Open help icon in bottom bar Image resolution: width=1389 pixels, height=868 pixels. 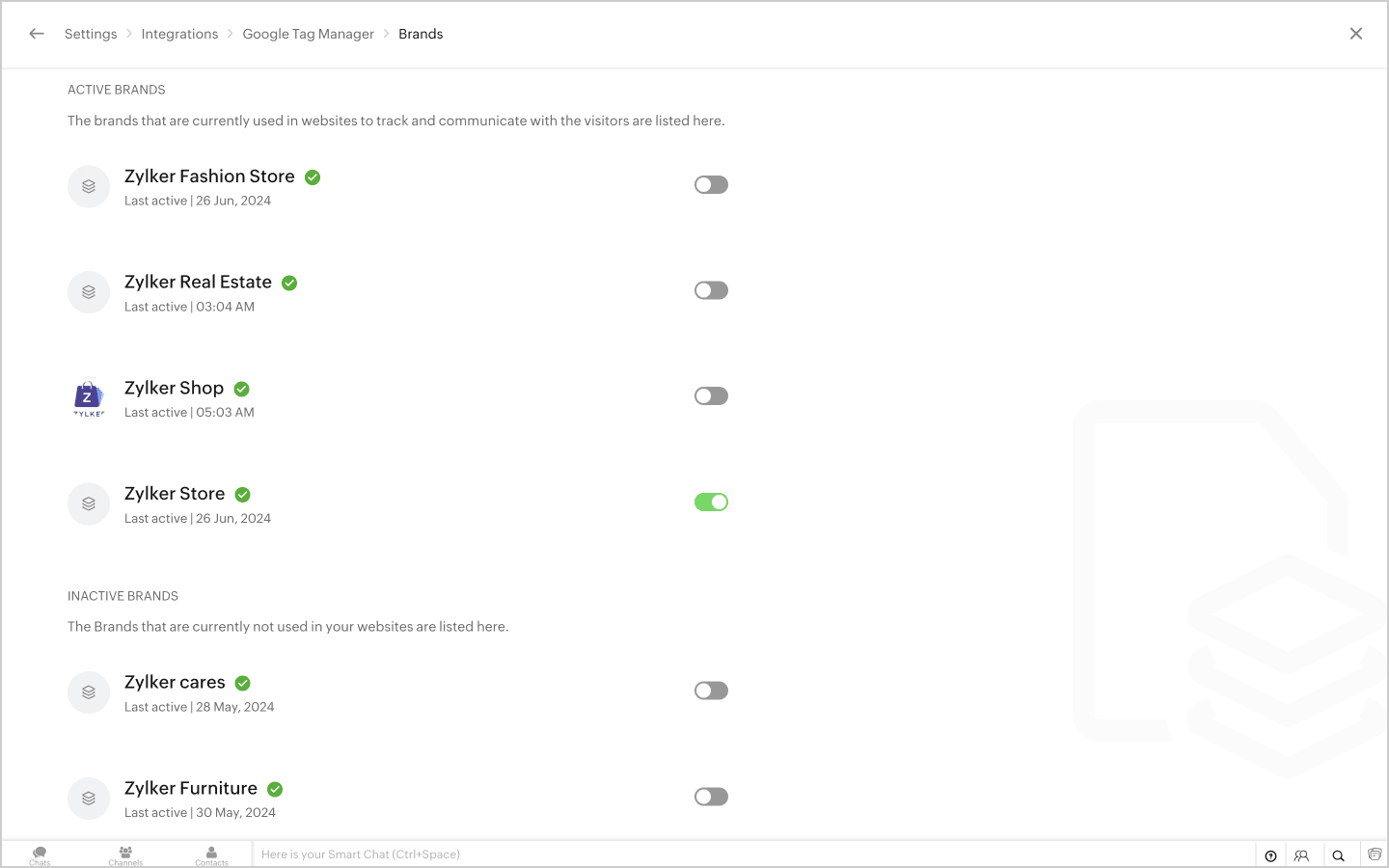(x=1271, y=855)
